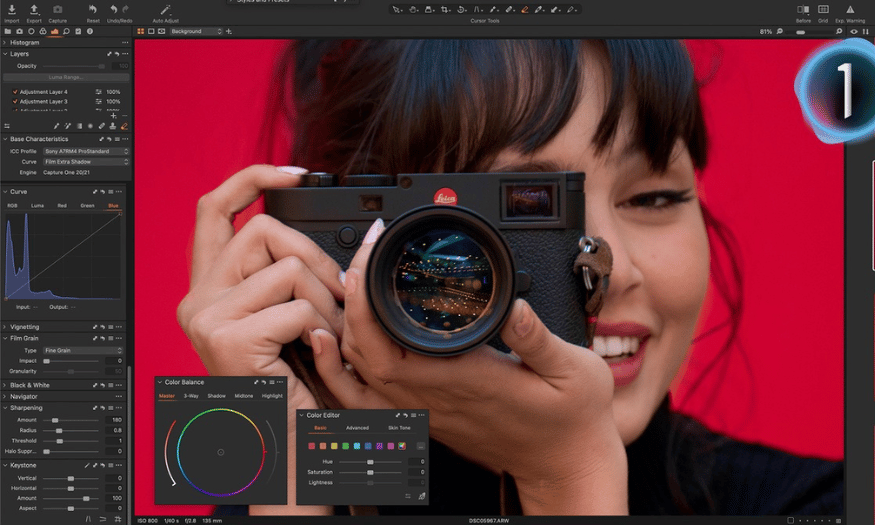Image resolution: width=875 pixels, height=525 pixels.
Task: Click the Import toolbar icon
Action: 12,9
